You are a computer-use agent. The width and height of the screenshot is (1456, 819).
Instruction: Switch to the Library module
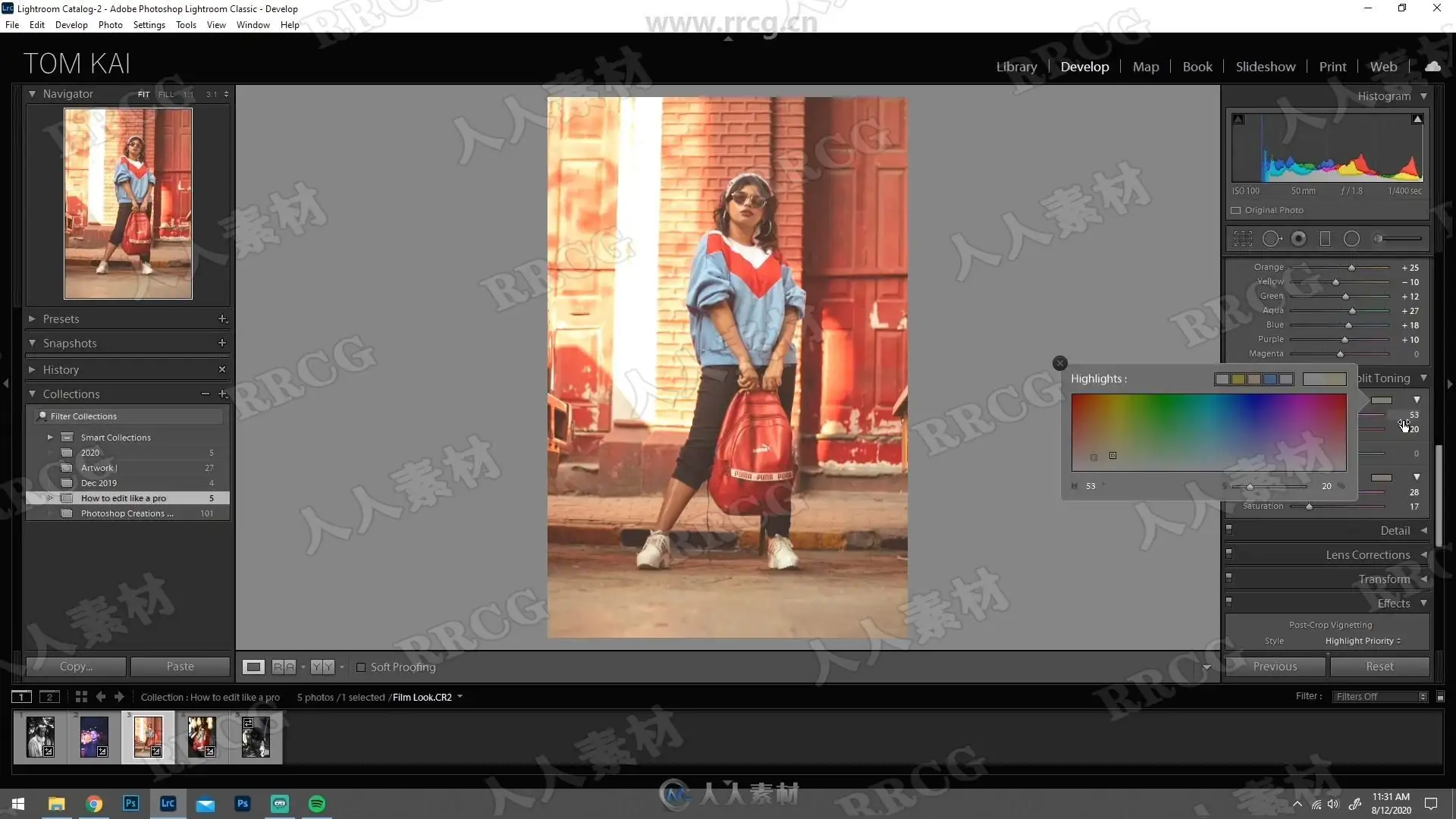click(x=1016, y=67)
